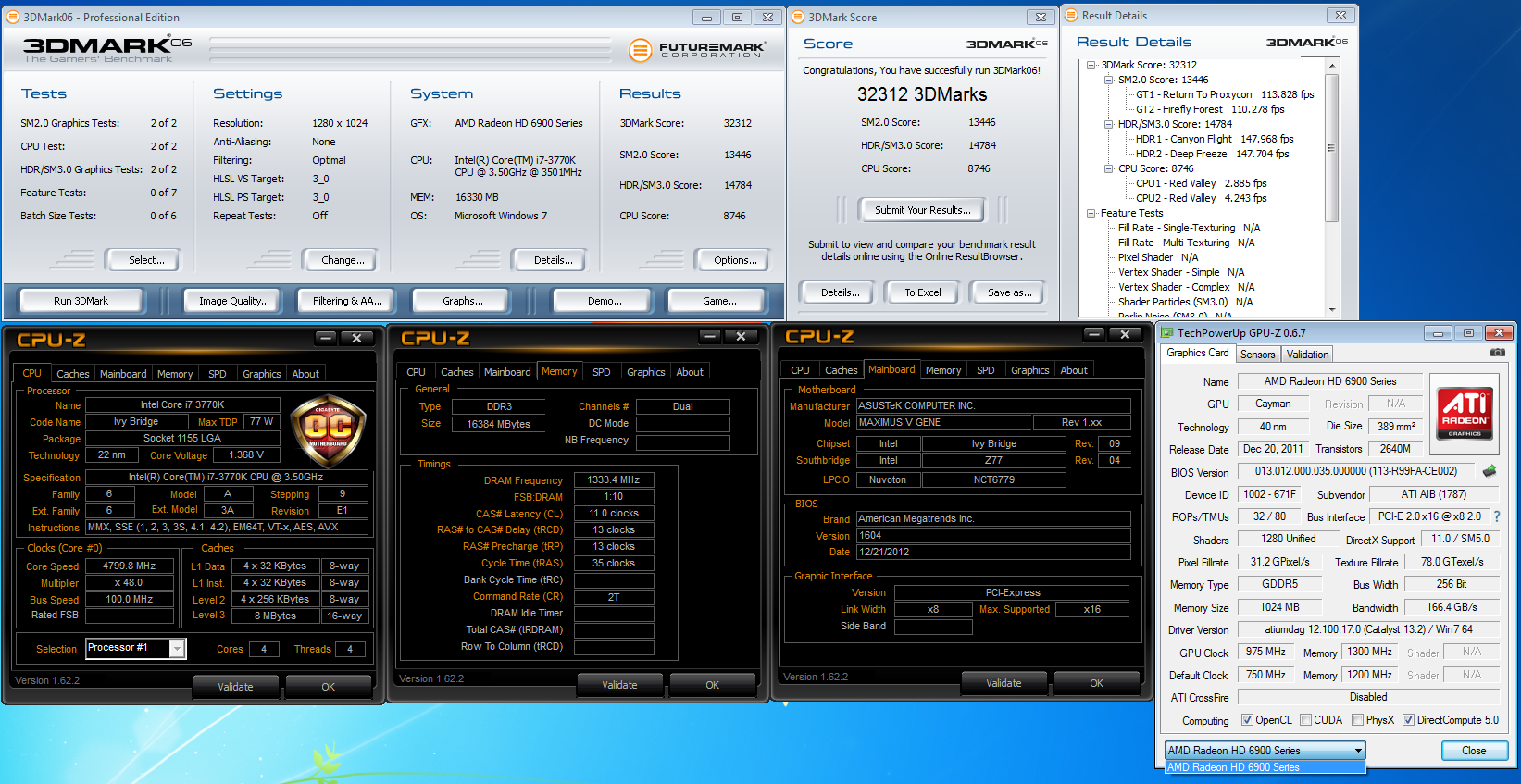Toggle the DirectCompute 5.0 checkbox
Image resolution: width=1521 pixels, height=784 pixels.
[x=1408, y=720]
